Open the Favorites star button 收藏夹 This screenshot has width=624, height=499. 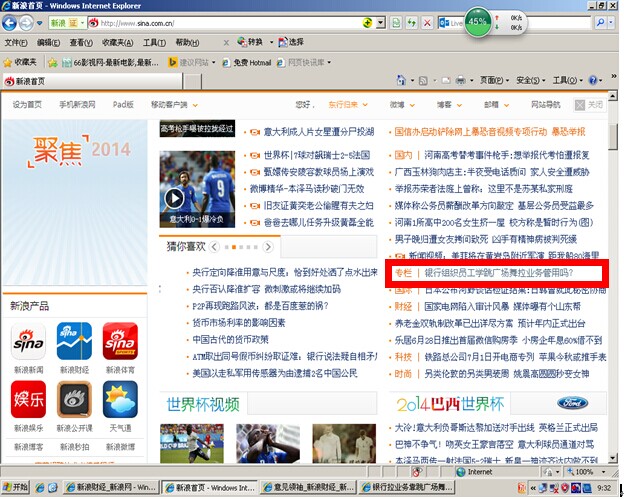20,62
